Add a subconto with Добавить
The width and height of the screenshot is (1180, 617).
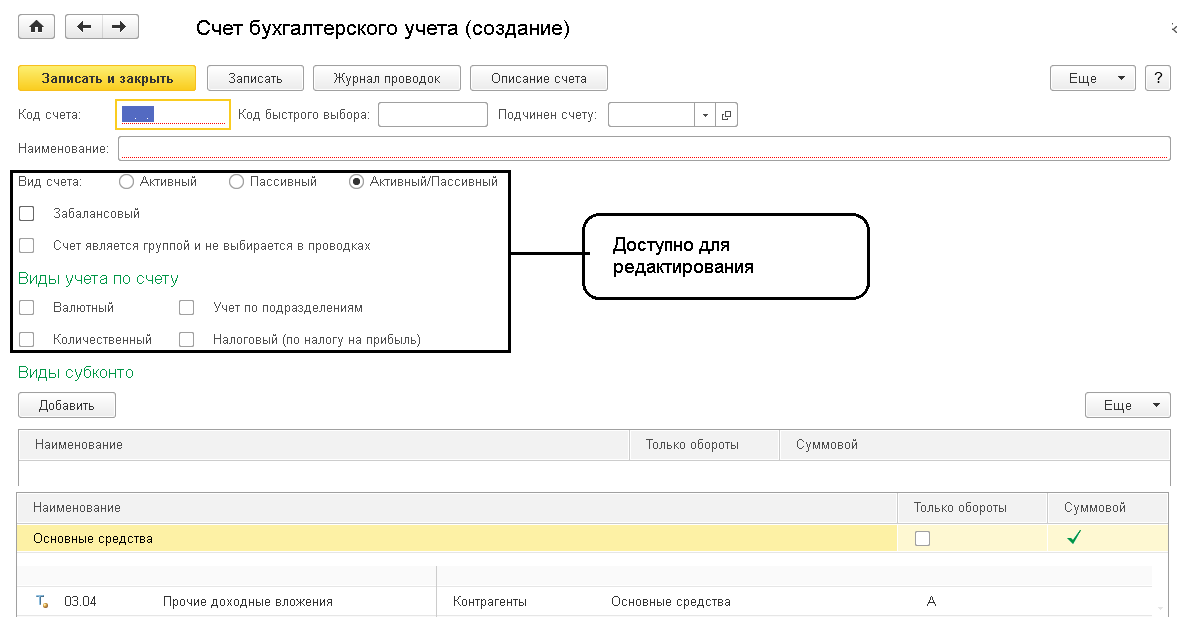pos(66,405)
